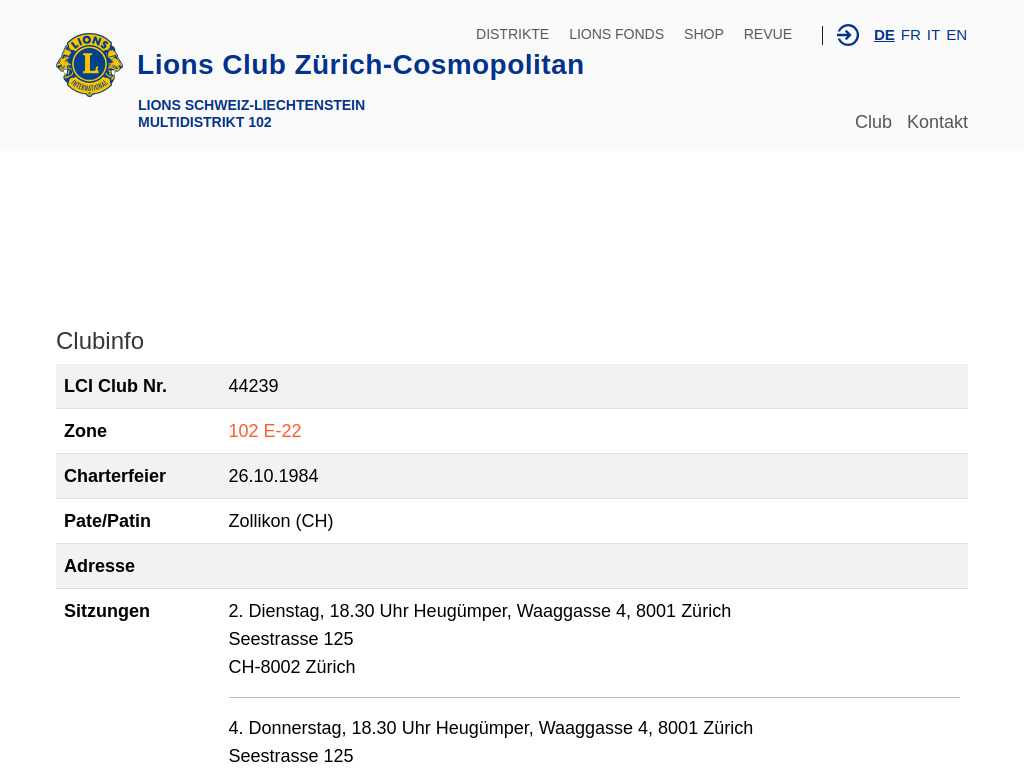The height and width of the screenshot is (768, 1024).
Task: Switch site language to FR
Action: [x=910, y=35]
